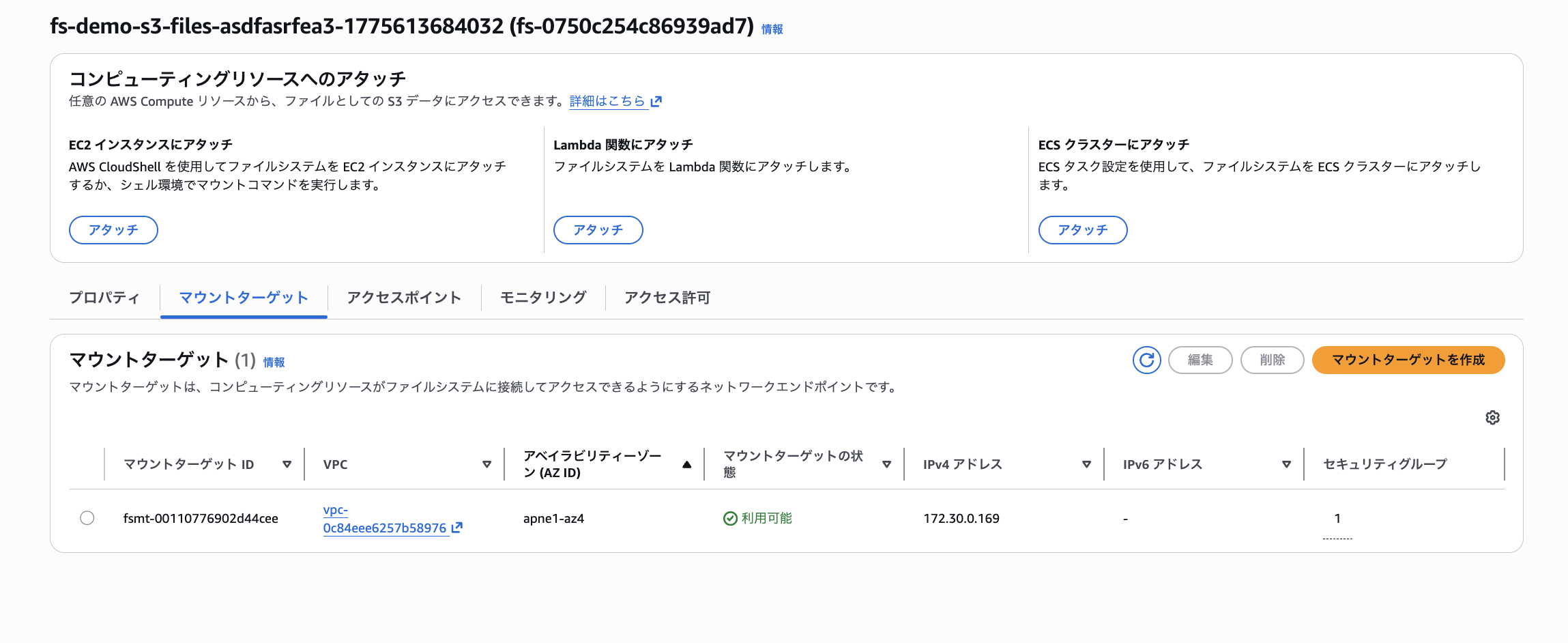The height and width of the screenshot is (643, 1568).
Task: Click the green 利用可能 status check icon
Action: [x=729, y=518]
